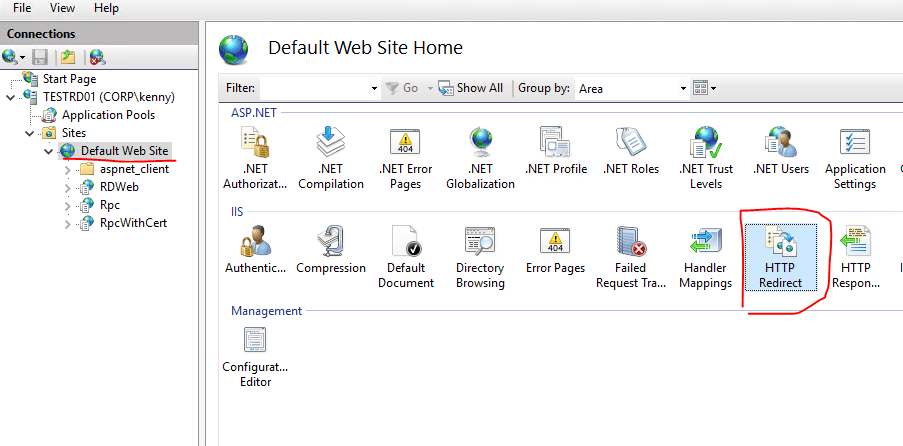This screenshot has height=446, width=903.
Task: Open the view mode icon dropdown
Action: click(704, 88)
